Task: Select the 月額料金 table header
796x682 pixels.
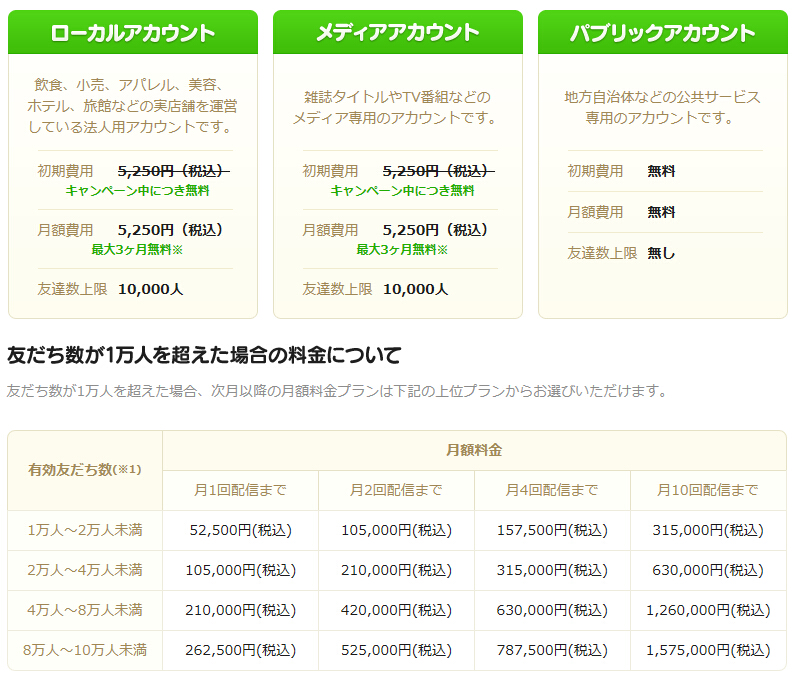Action: point(474,450)
